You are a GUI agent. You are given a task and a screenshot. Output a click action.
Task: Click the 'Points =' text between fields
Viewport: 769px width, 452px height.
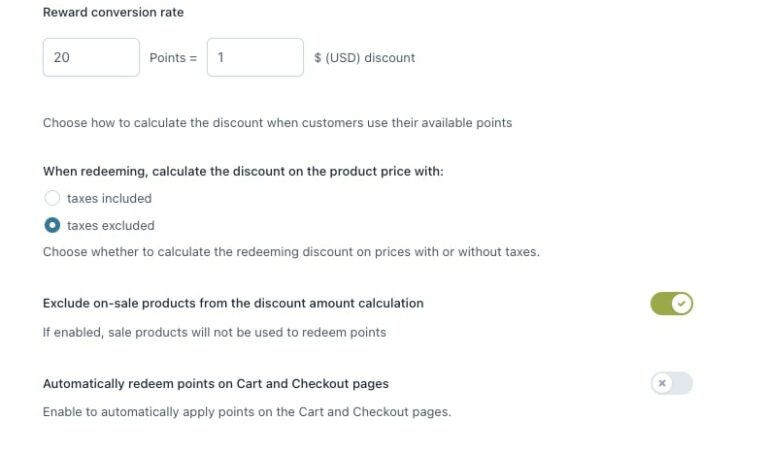tap(173, 57)
